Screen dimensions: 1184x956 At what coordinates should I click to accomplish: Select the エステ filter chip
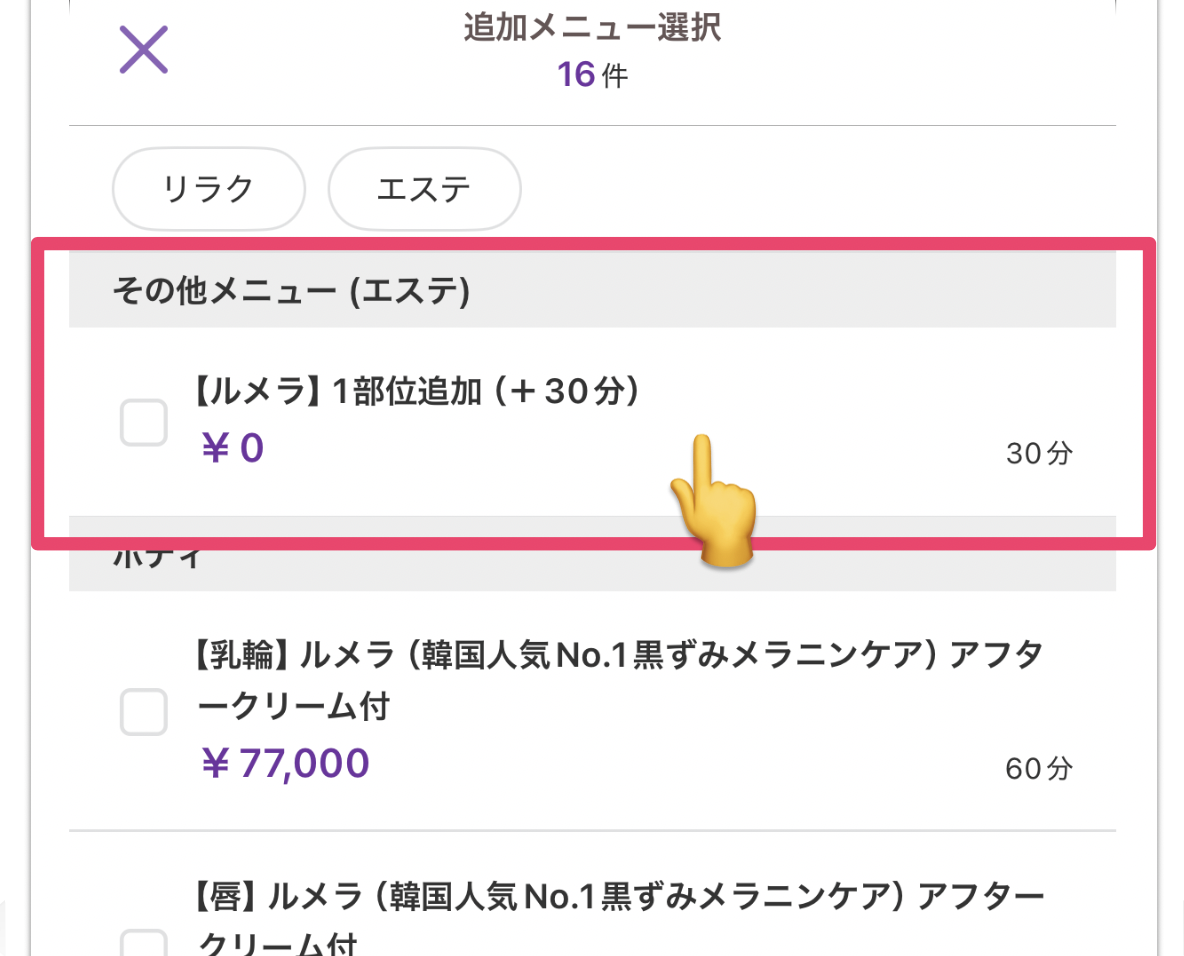(x=424, y=189)
